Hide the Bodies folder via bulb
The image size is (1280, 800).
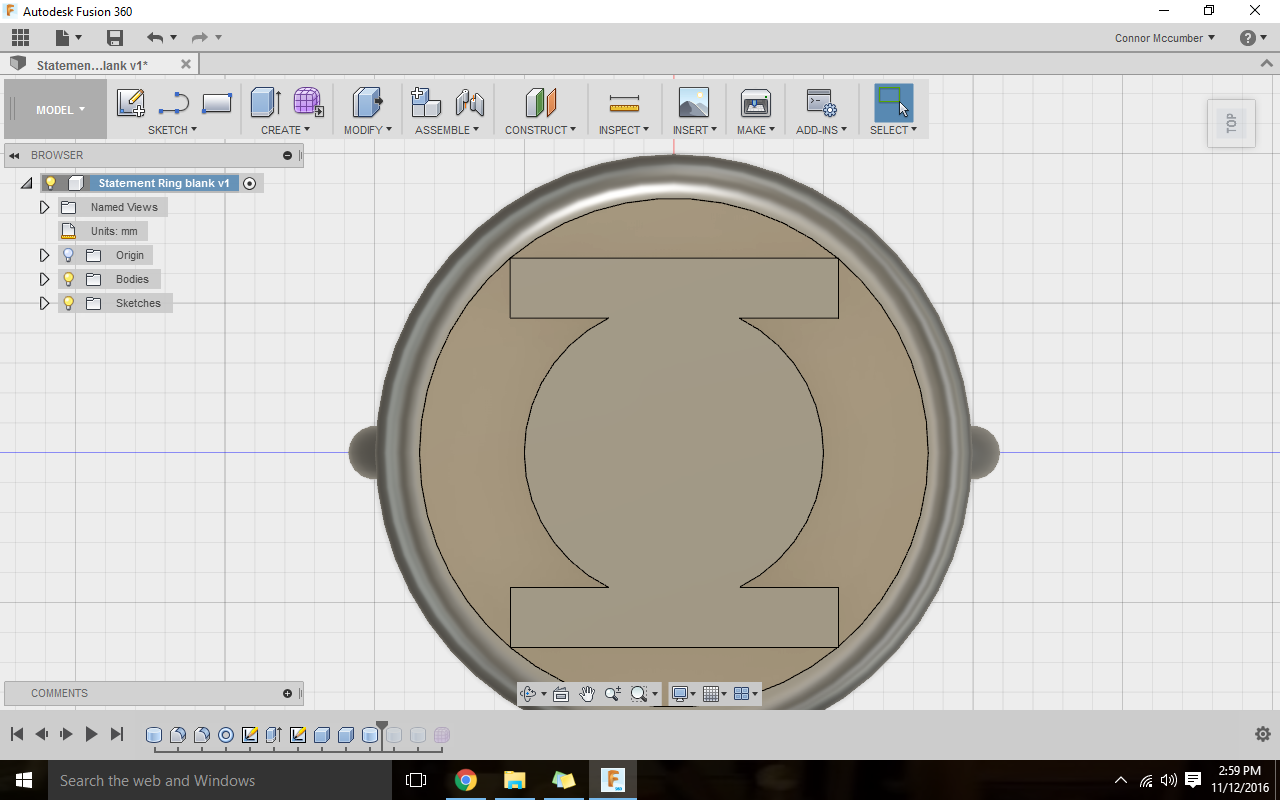click(x=68, y=279)
